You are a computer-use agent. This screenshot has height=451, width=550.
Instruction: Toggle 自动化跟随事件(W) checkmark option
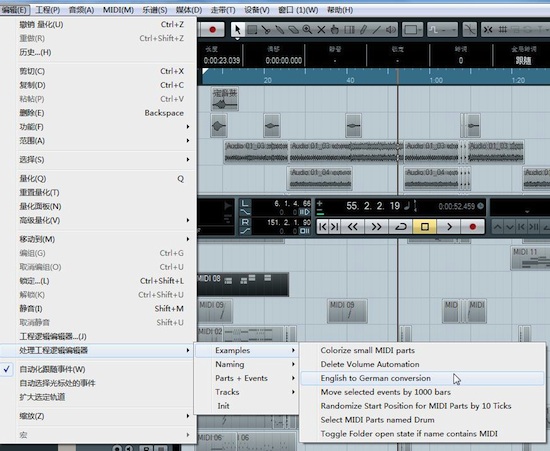[x=52, y=369]
